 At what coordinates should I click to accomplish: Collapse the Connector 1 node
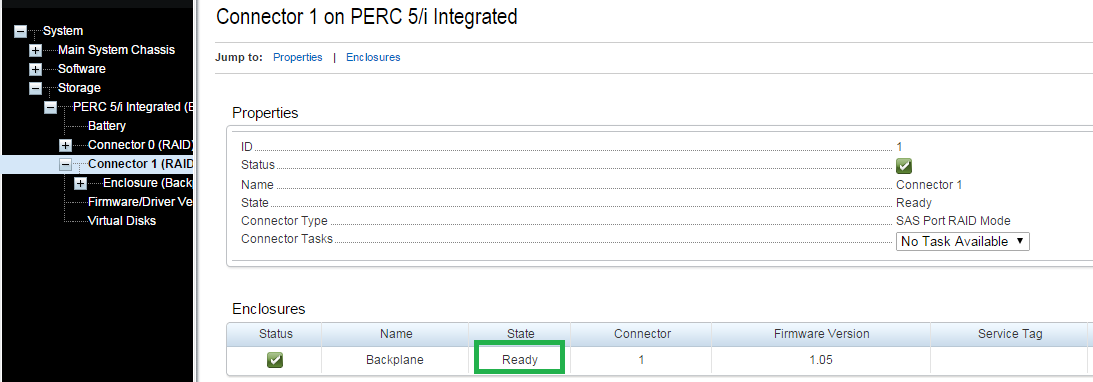(x=66, y=165)
